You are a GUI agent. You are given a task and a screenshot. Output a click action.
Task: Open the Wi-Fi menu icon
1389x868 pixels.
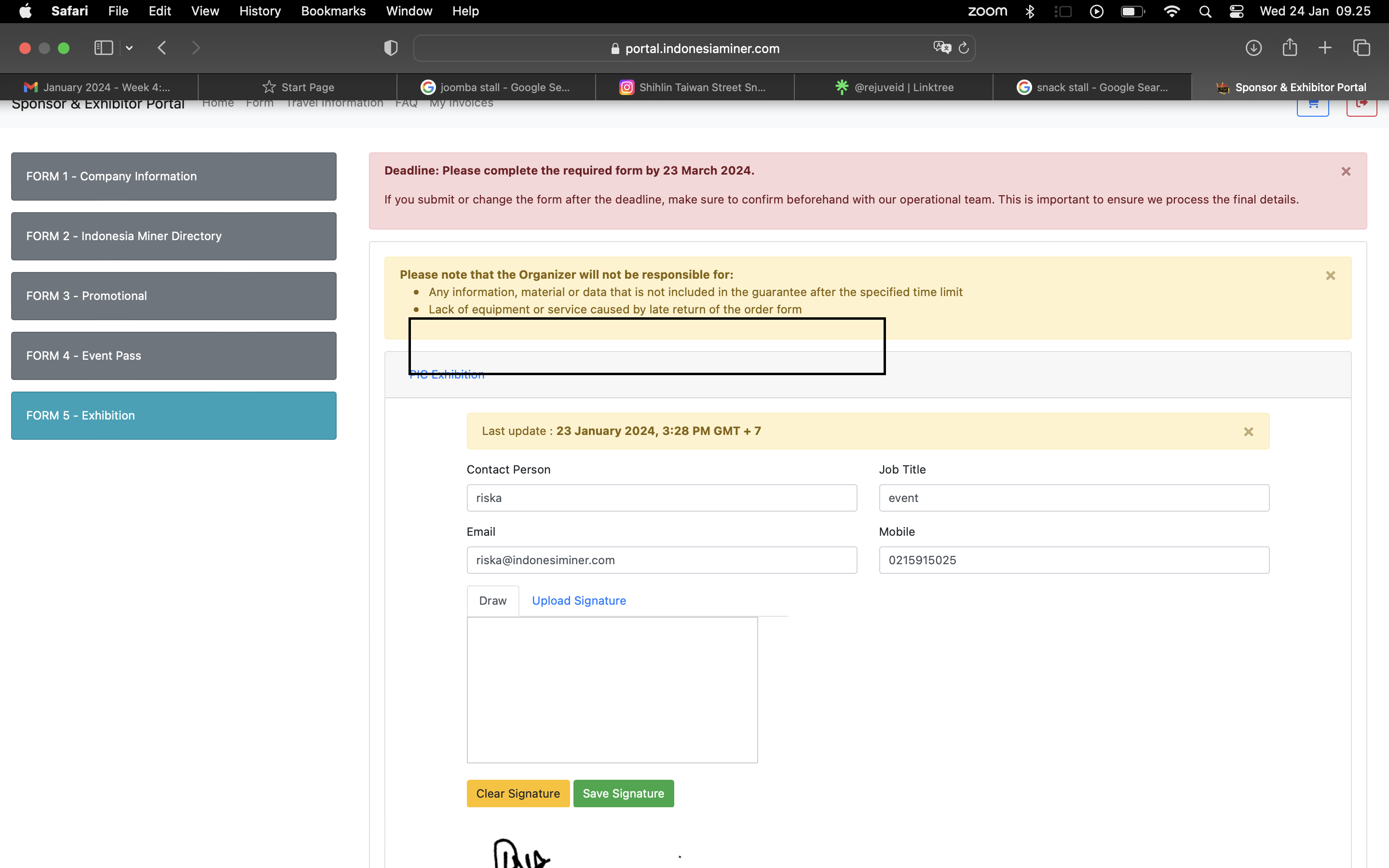tap(1171, 11)
